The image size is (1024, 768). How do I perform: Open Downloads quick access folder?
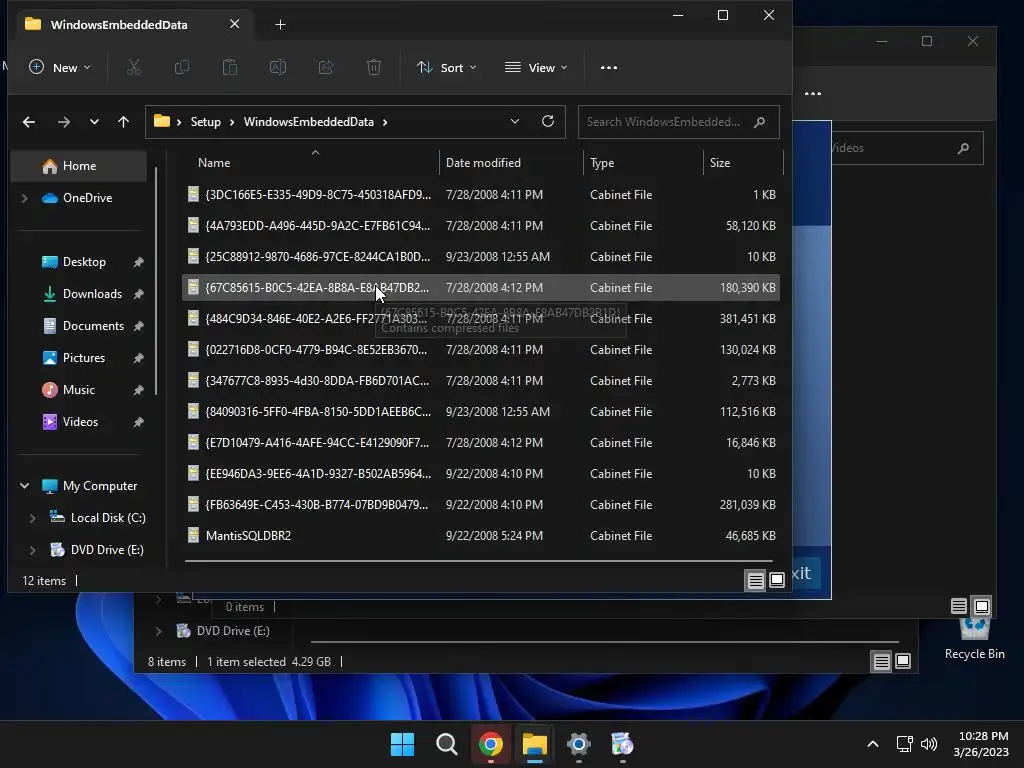click(x=91, y=294)
